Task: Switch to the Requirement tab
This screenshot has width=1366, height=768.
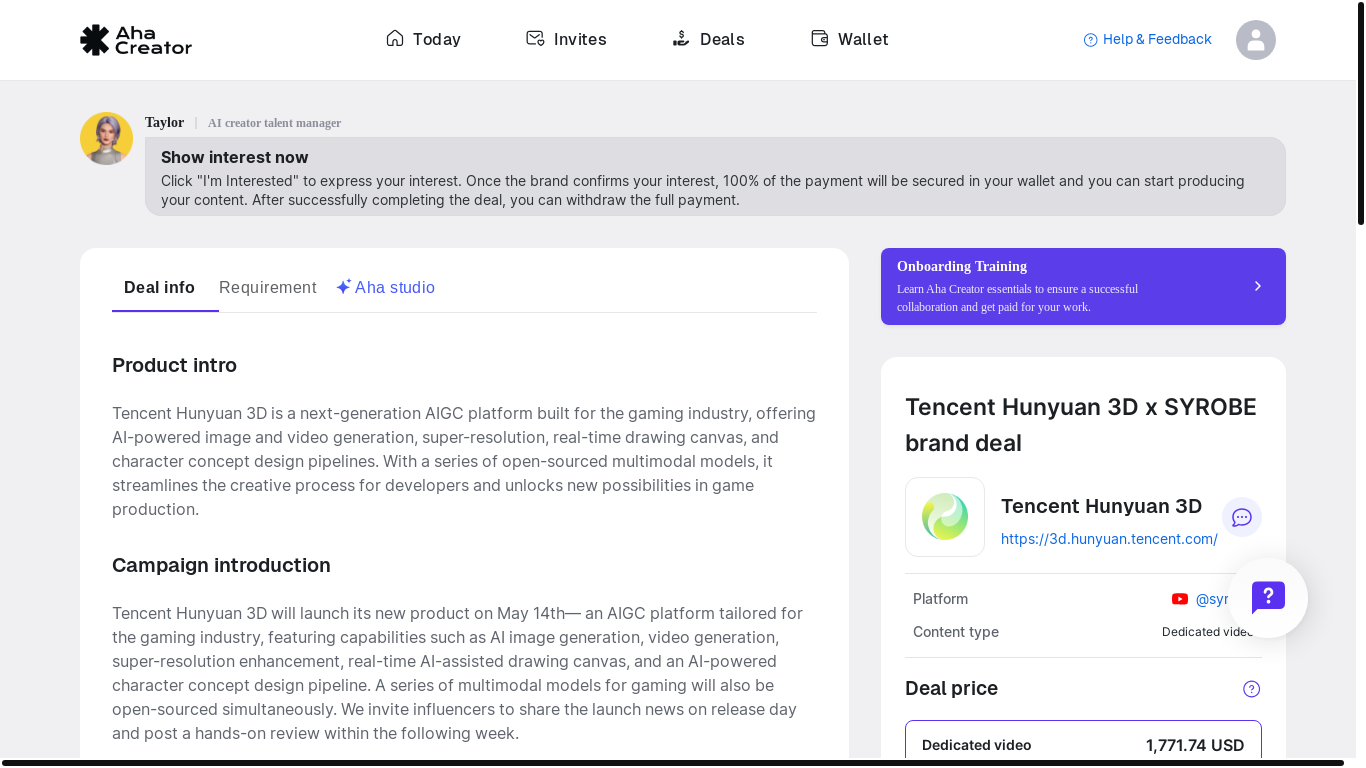Action: click(x=268, y=288)
